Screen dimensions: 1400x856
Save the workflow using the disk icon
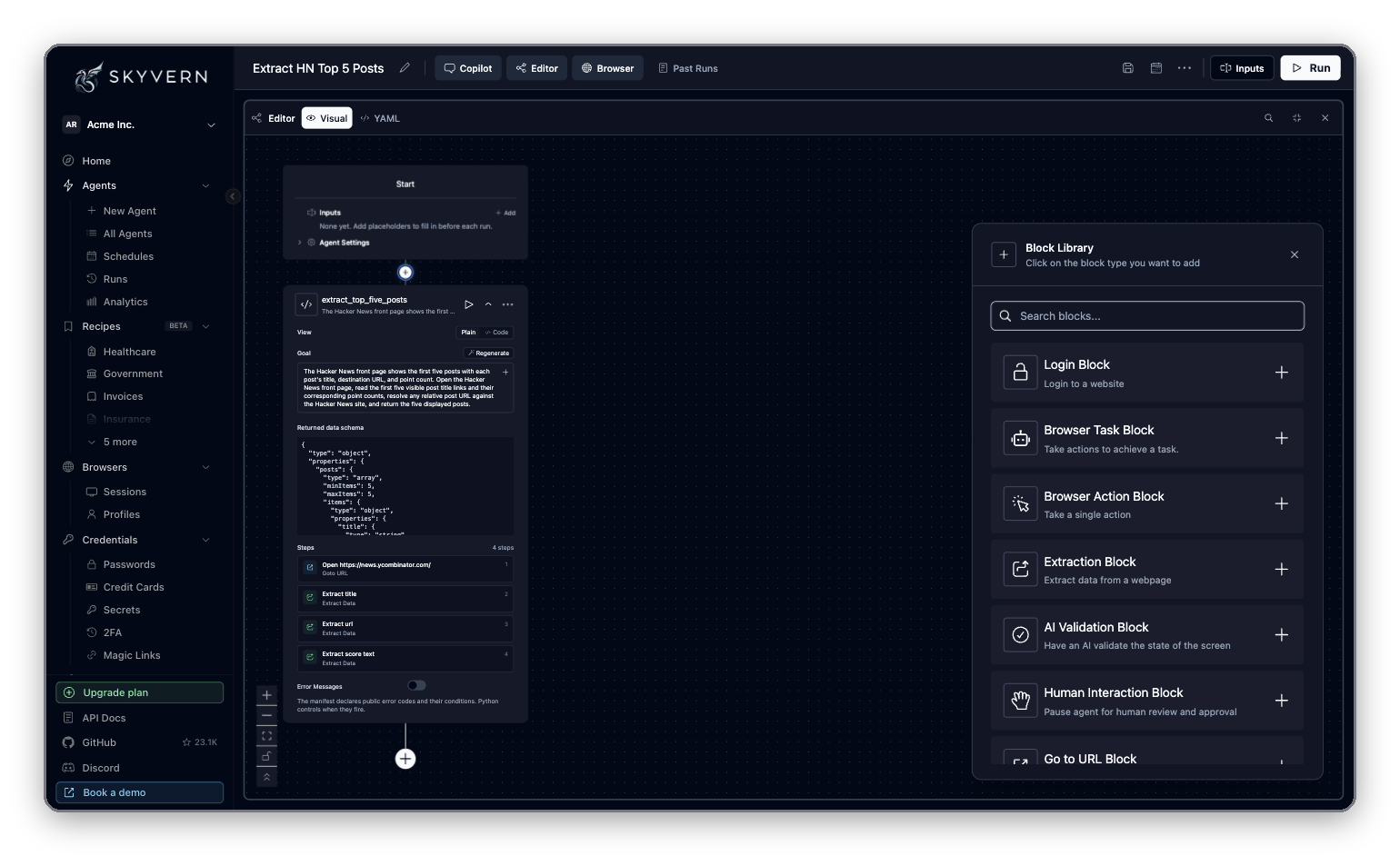[1127, 68]
